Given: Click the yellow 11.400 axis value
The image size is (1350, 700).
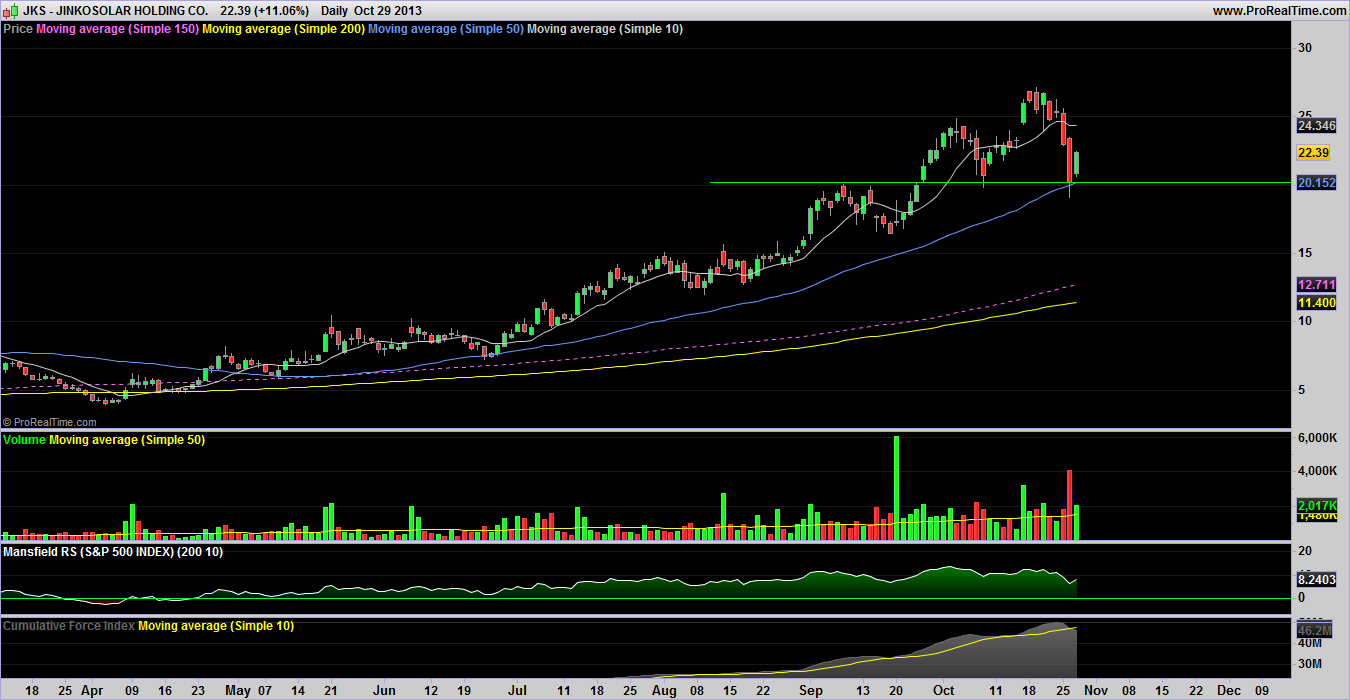Looking at the screenshot, I should 1315,302.
